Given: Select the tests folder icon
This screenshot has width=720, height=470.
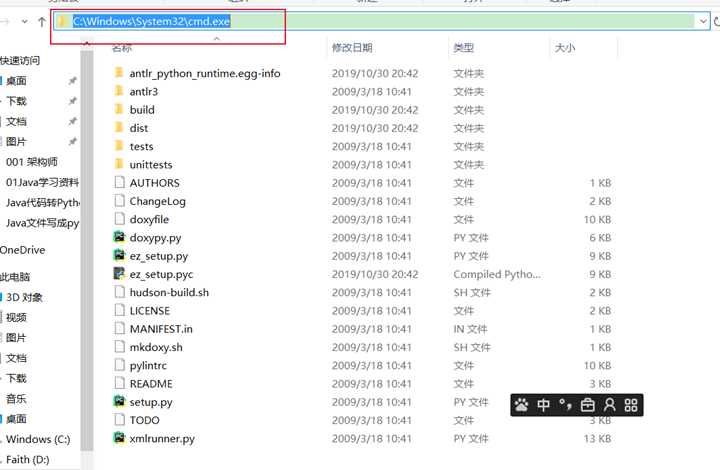Looking at the screenshot, I should [x=119, y=146].
